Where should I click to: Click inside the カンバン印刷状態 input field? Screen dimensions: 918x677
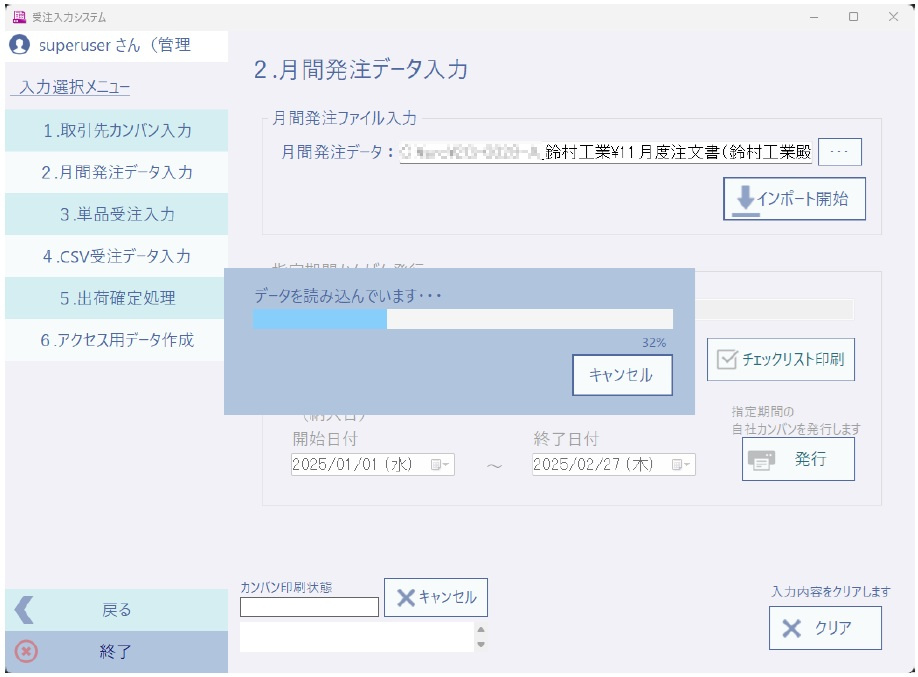point(307,606)
